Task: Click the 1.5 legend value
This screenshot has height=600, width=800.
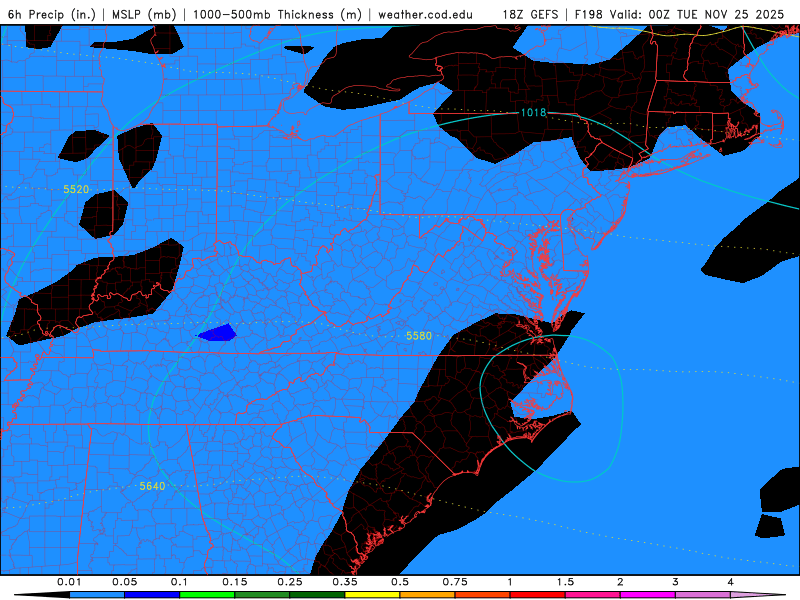Action: click(565, 582)
